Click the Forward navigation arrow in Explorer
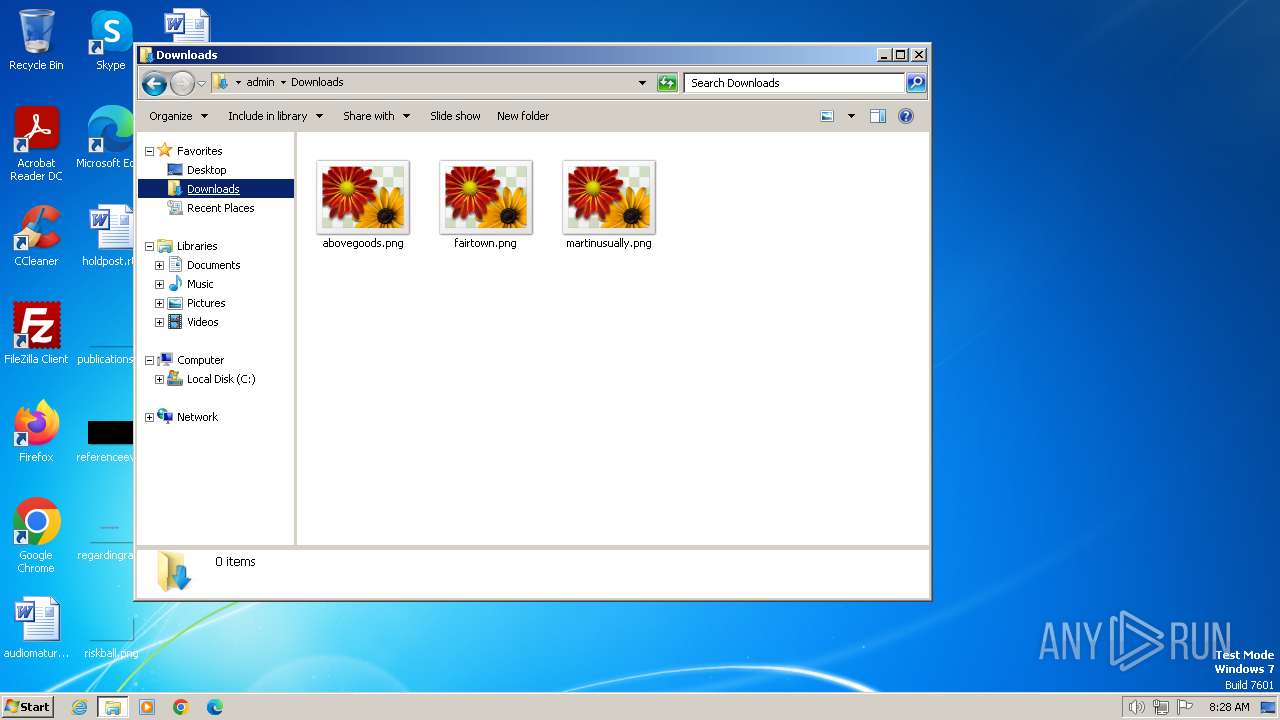The height and width of the screenshot is (720, 1280). 182,83
